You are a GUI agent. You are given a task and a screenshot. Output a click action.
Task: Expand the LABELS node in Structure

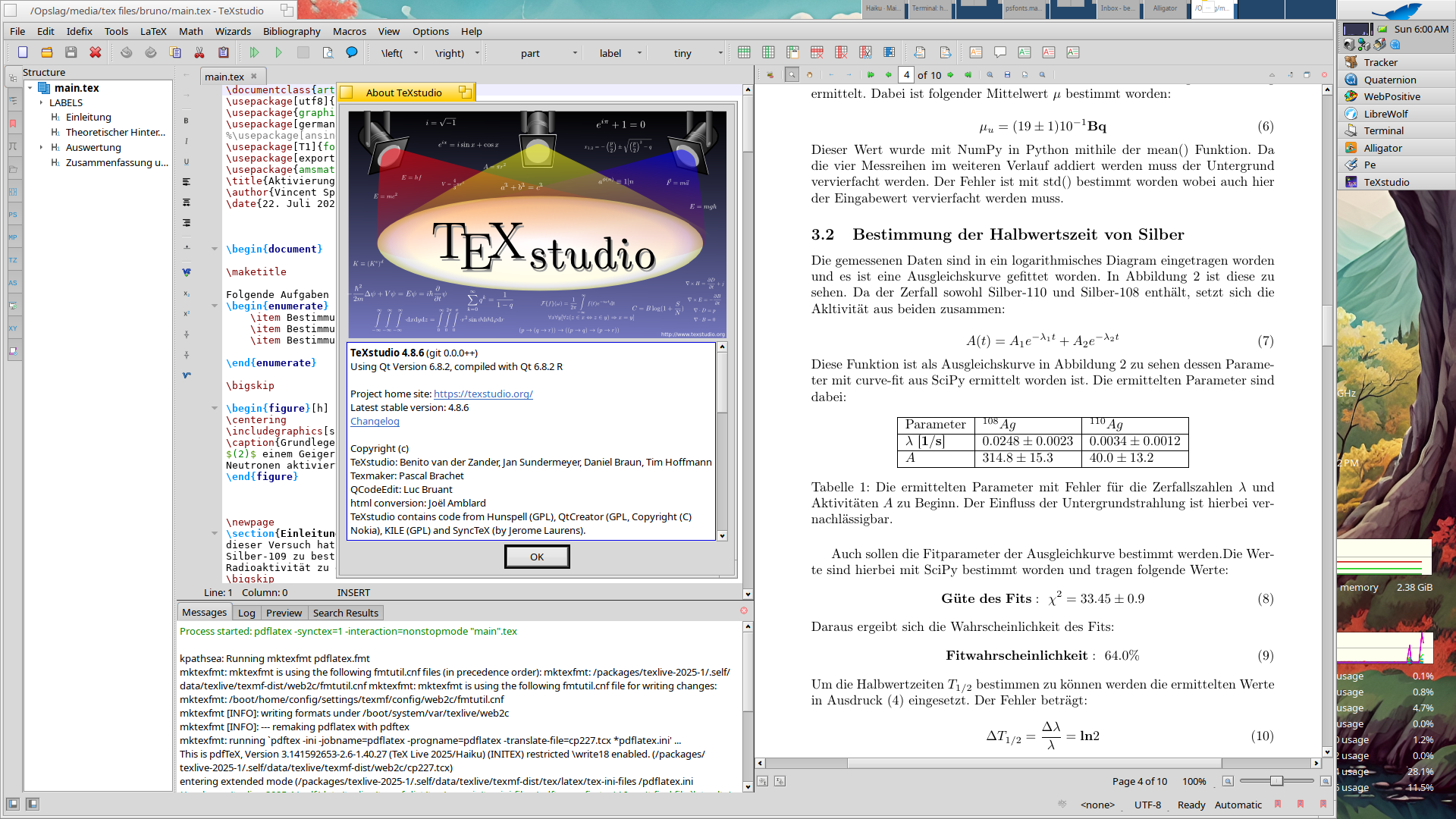[x=41, y=102]
